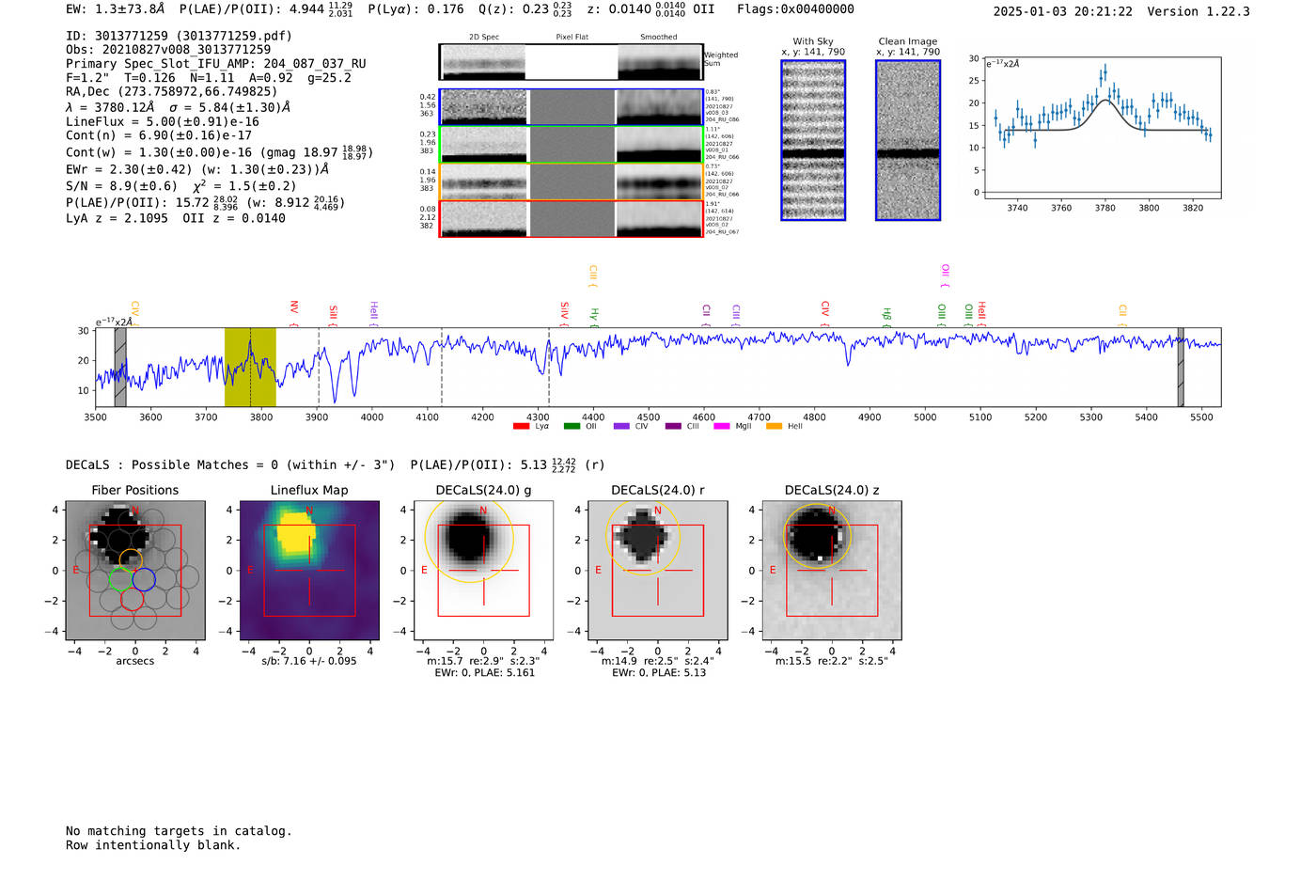Click the 'S/N = 8.9(±0.6)' value

coord(121,186)
